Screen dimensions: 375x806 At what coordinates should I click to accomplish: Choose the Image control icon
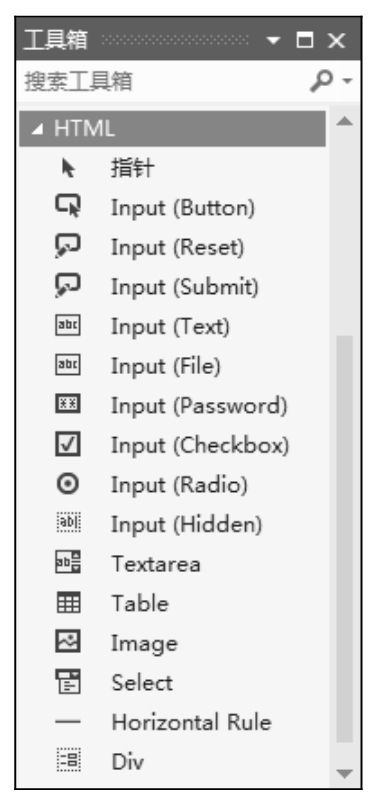pos(68,642)
